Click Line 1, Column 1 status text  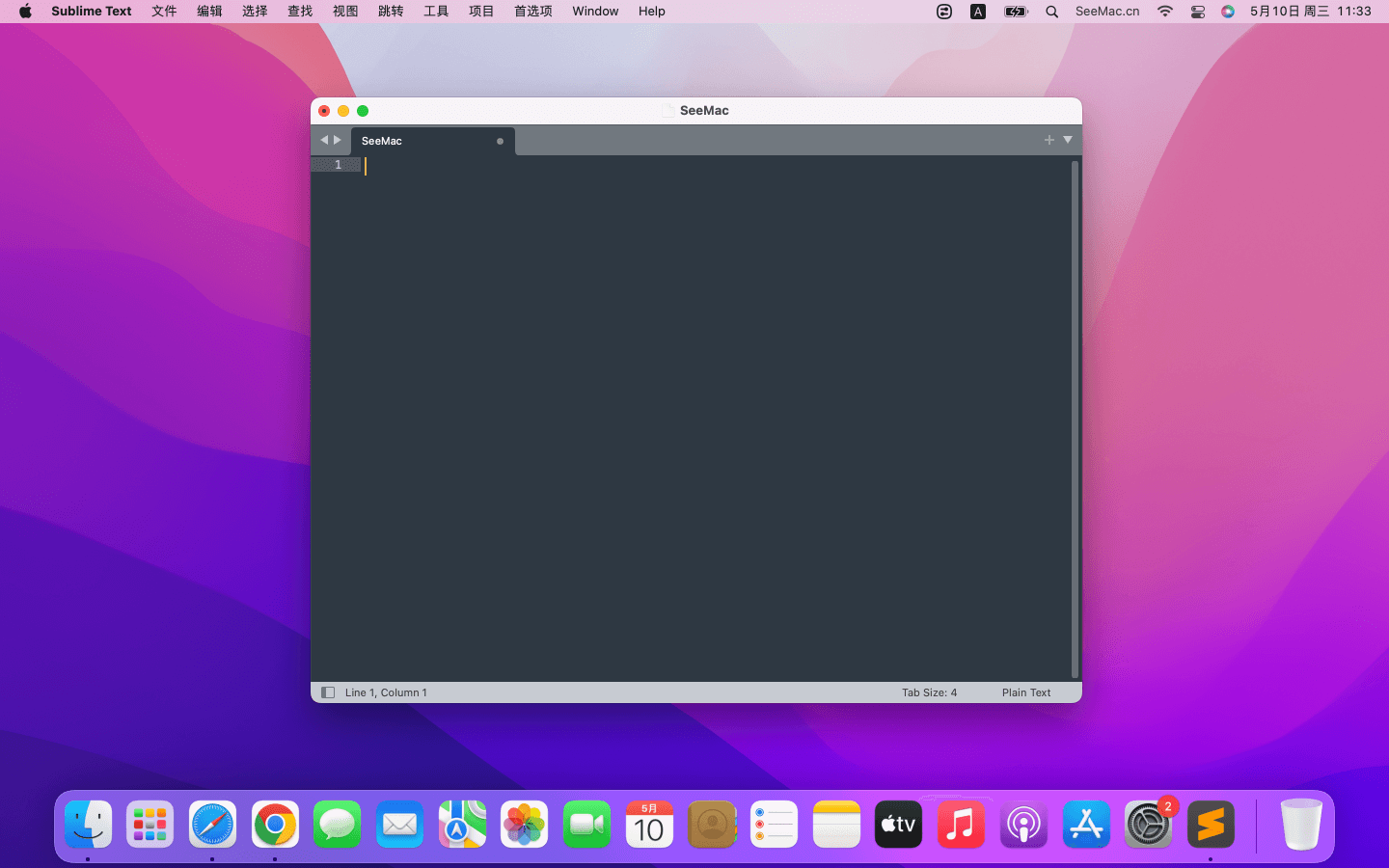(x=386, y=692)
